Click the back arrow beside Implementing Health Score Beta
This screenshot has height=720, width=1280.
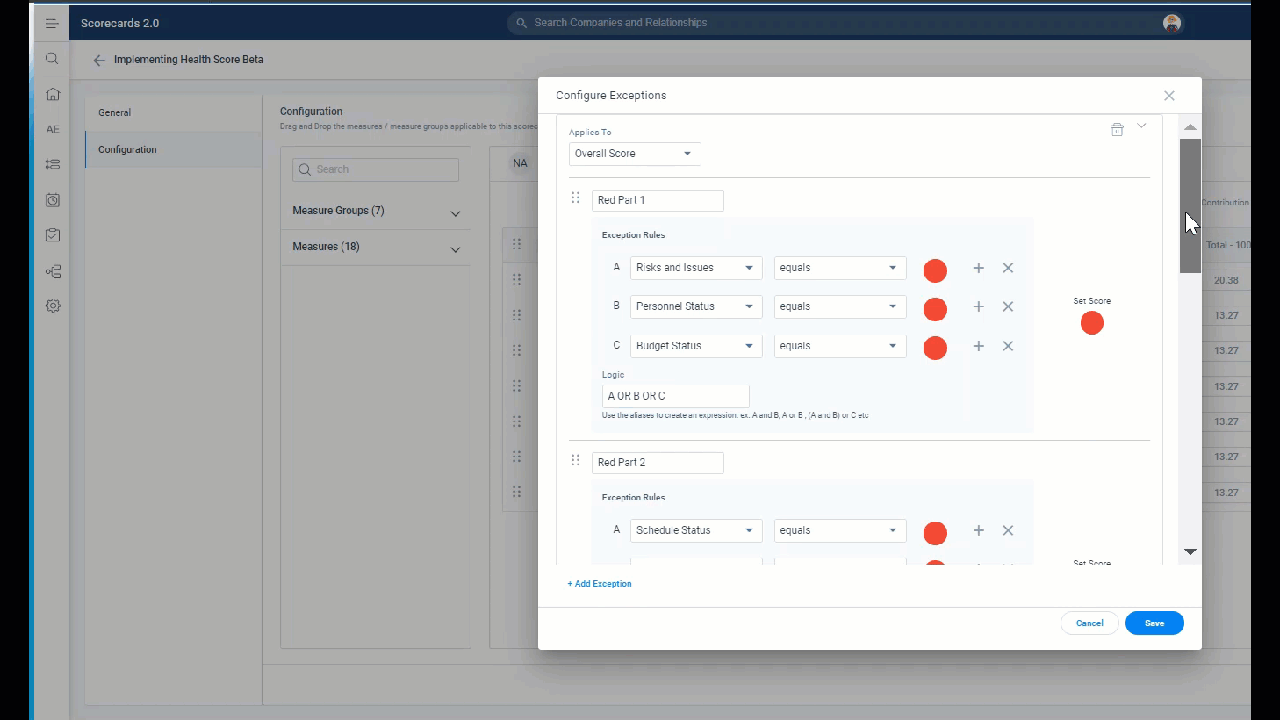pos(99,60)
